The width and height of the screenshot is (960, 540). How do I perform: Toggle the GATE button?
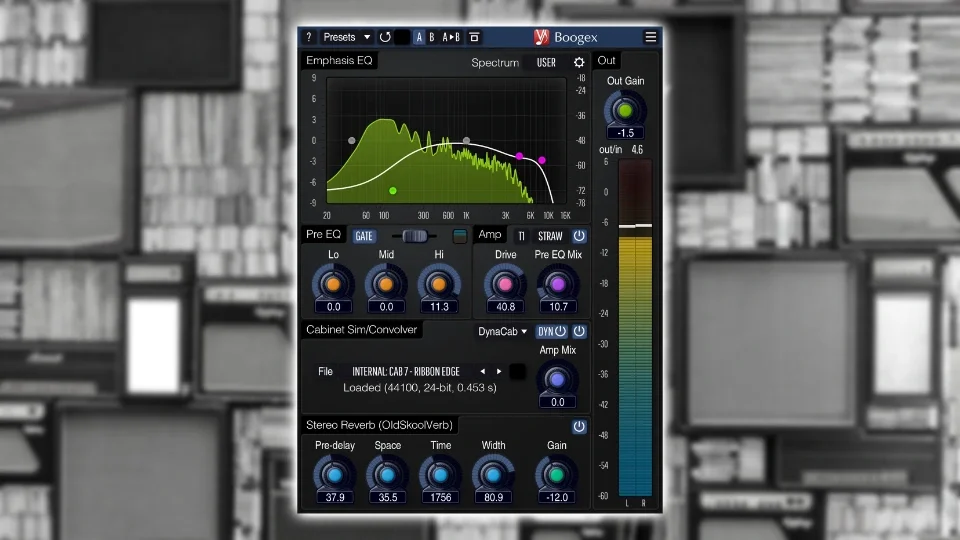coord(364,236)
